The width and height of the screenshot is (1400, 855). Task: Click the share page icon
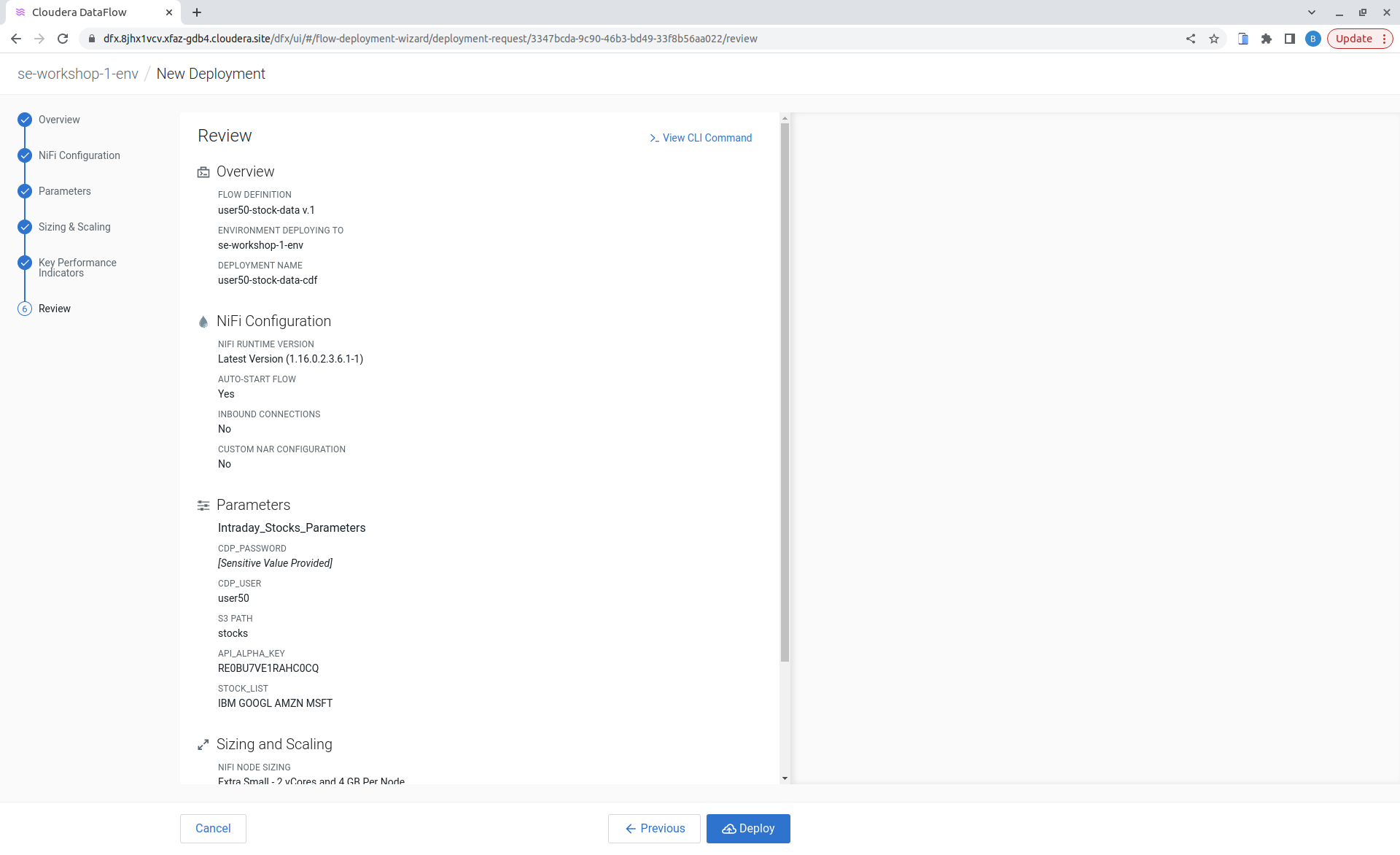[x=1191, y=39]
